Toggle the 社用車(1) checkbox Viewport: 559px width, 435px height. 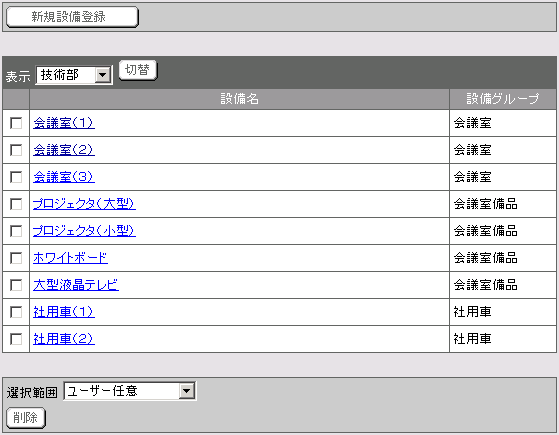(16, 312)
